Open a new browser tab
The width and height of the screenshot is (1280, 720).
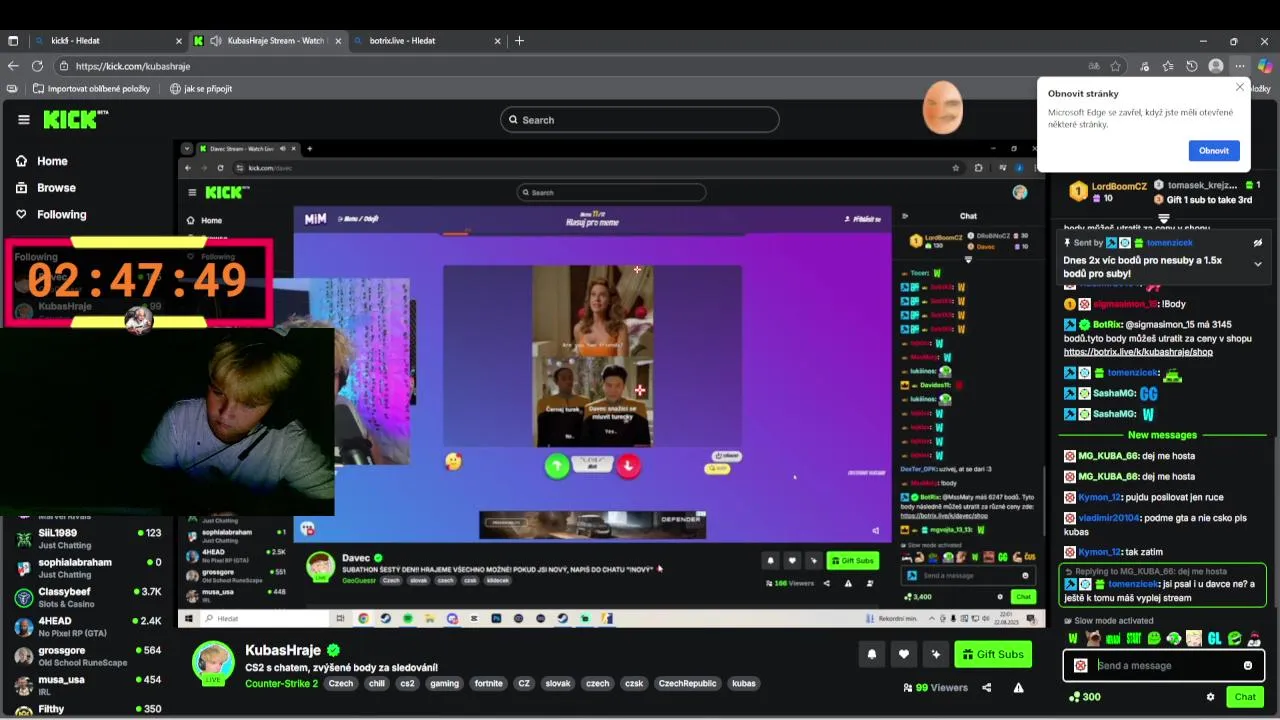coord(519,41)
